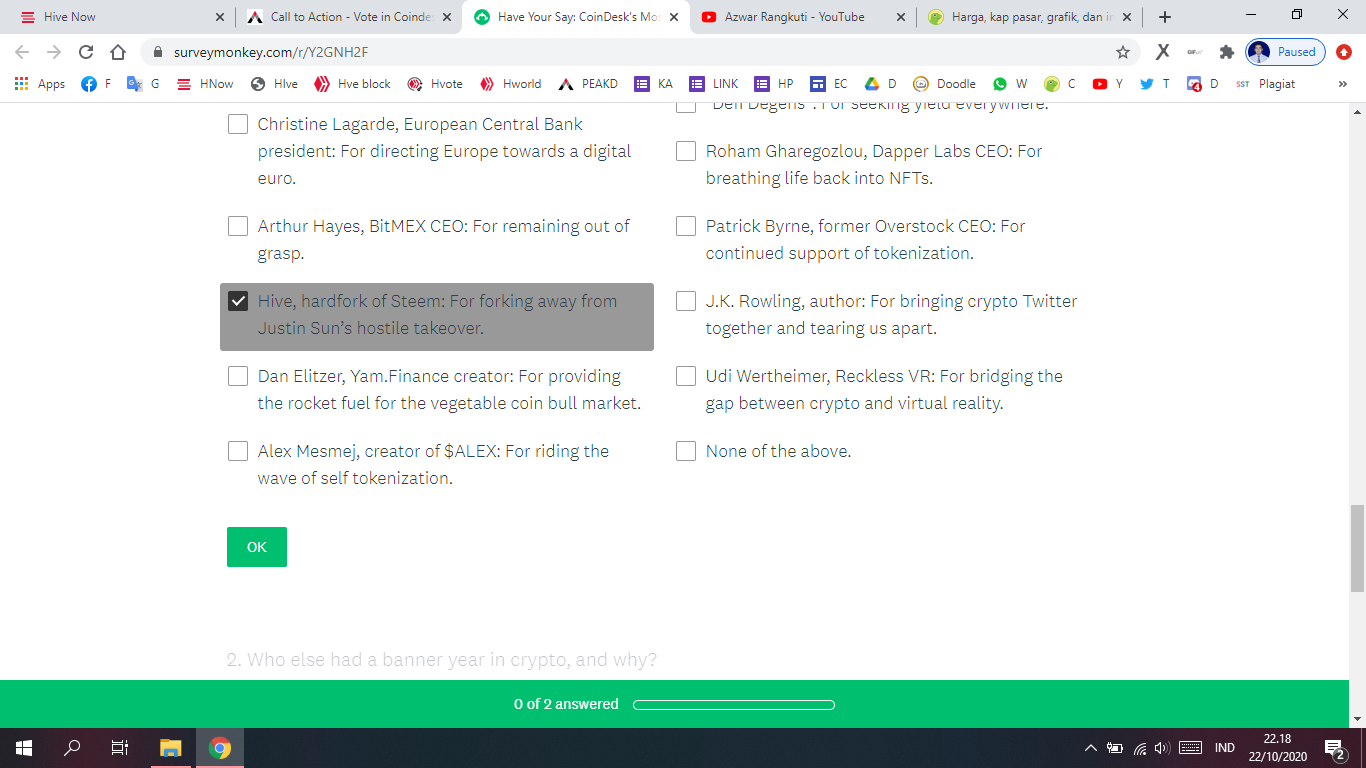
Task: Check the None of the above option
Action: pos(686,451)
